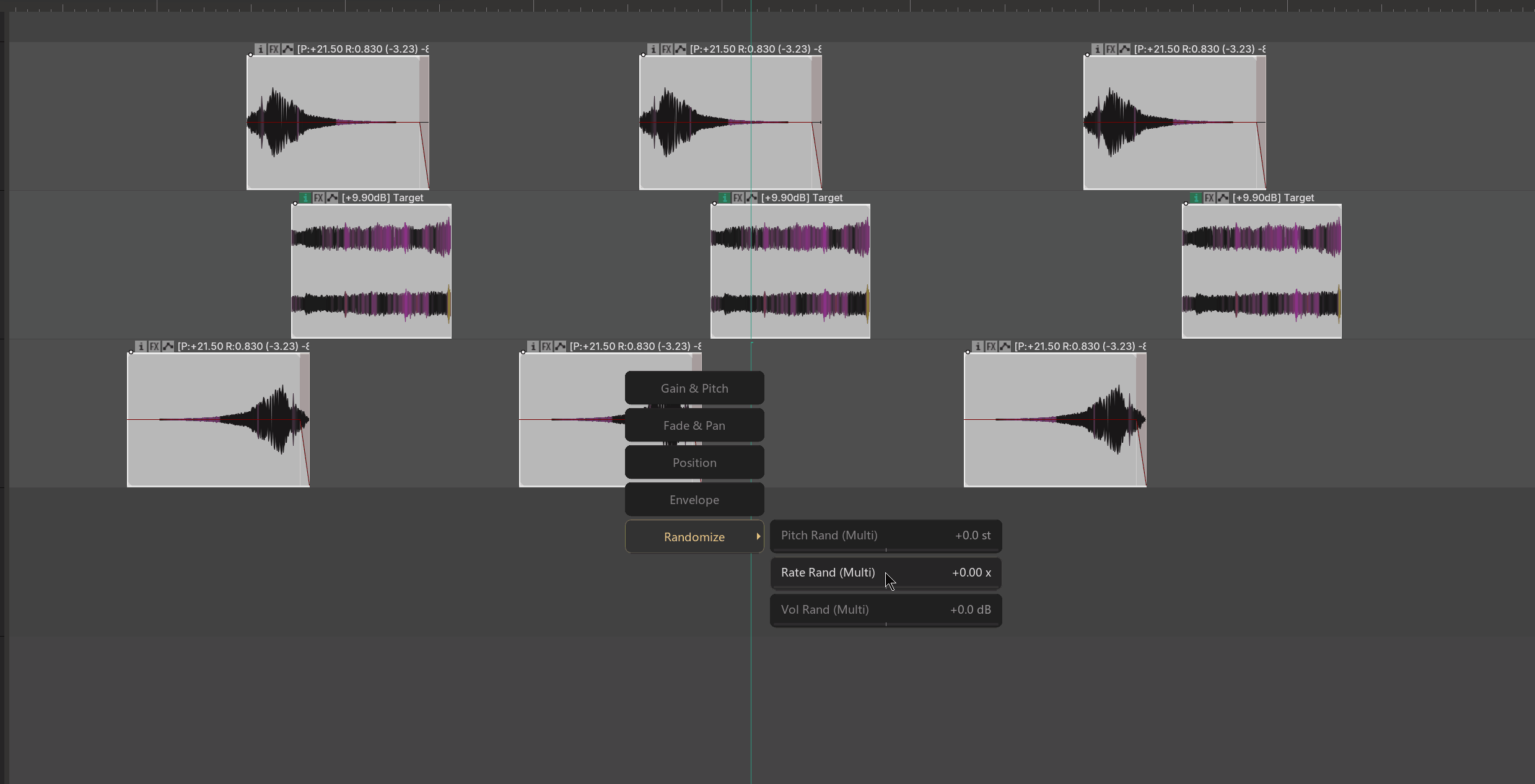The height and width of the screenshot is (784, 1535).
Task: Select the Fade & Pan menu entry
Action: 694,425
